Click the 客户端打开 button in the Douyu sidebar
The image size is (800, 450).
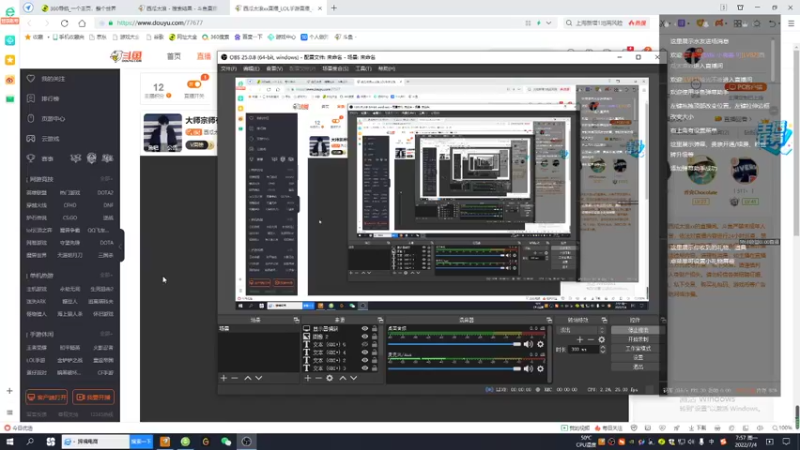point(46,397)
